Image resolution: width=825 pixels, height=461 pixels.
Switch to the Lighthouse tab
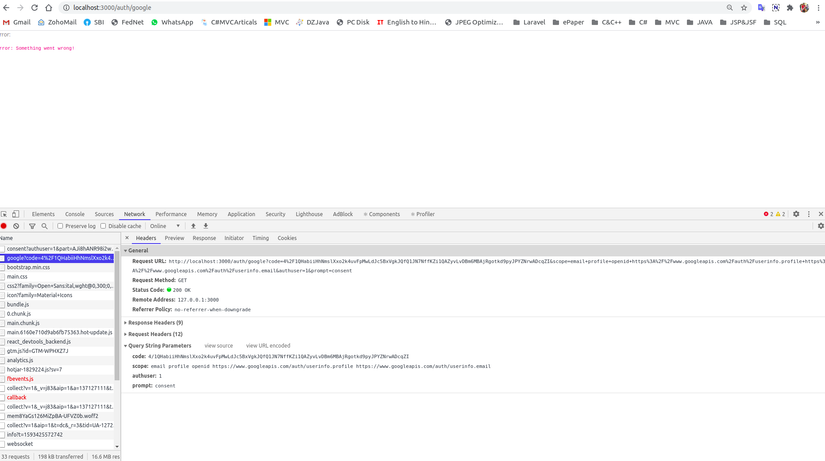click(x=309, y=214)
